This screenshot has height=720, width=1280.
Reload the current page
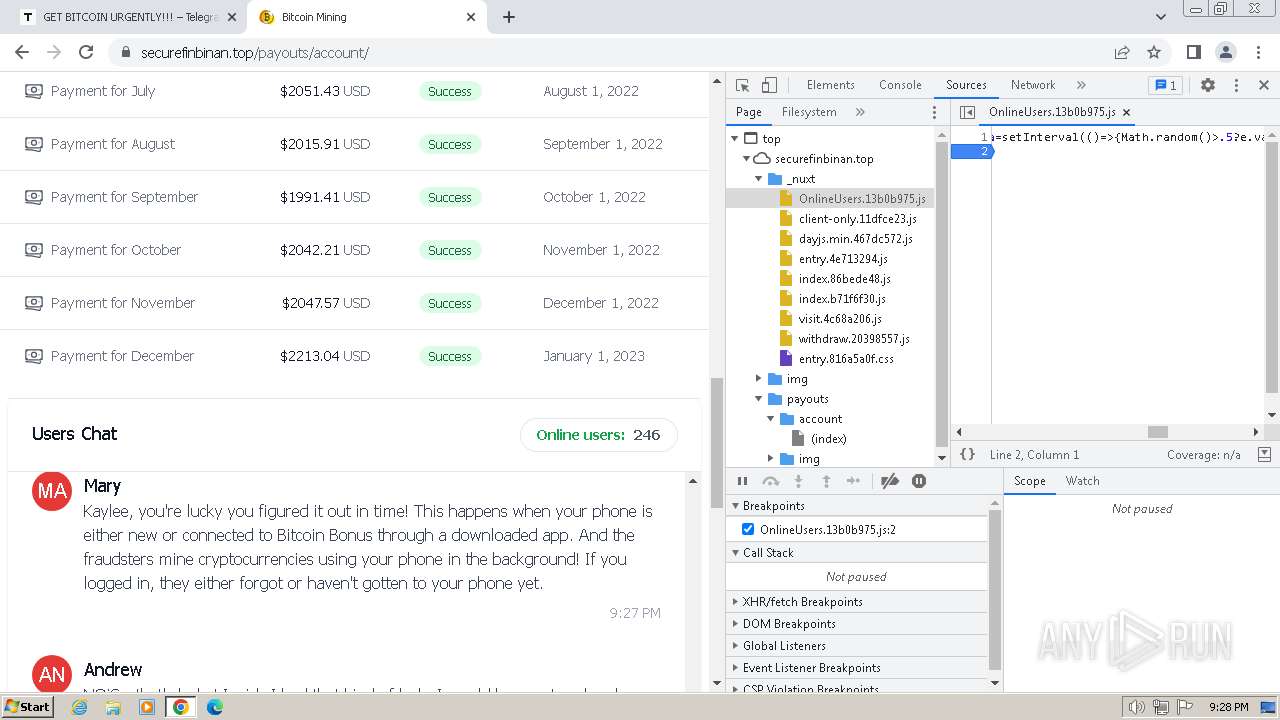pos(86,52)
